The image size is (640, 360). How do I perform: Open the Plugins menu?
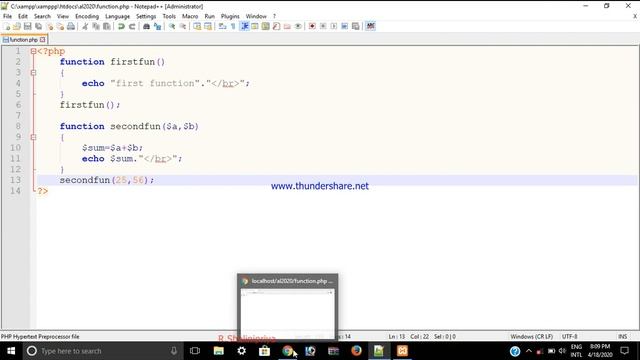click(230, 16)
